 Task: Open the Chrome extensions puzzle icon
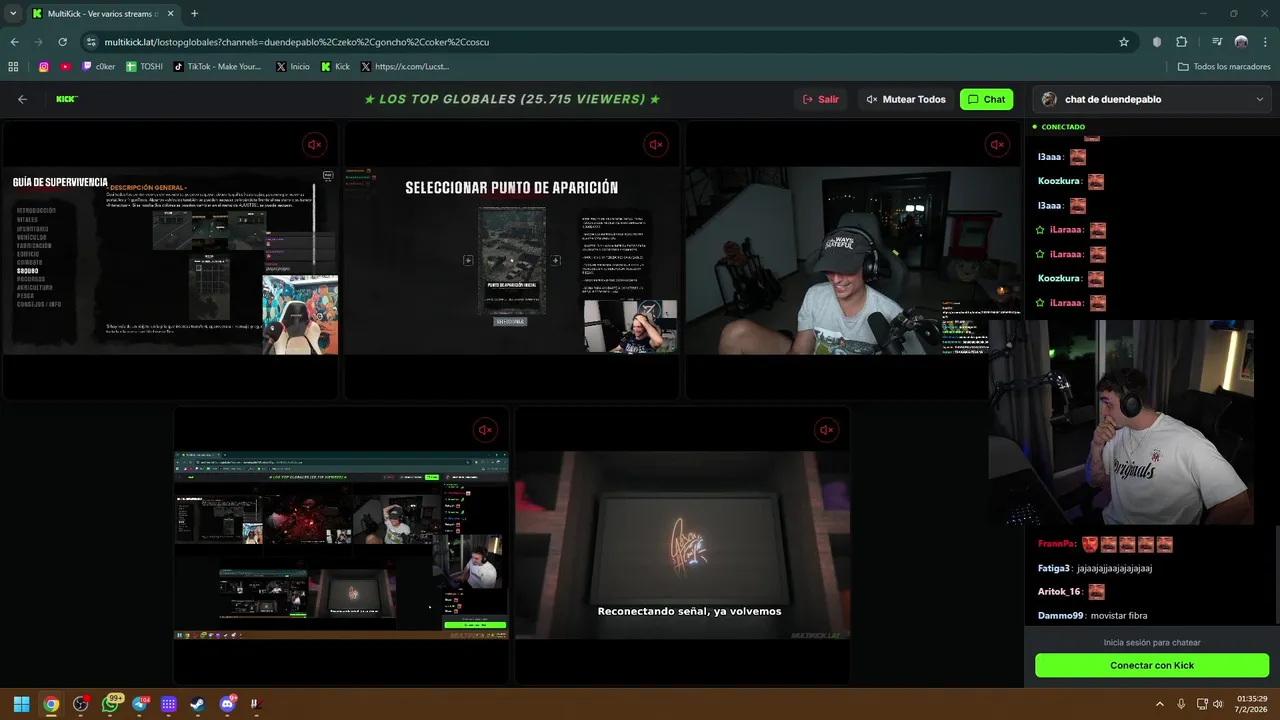tap(1181, 42)
